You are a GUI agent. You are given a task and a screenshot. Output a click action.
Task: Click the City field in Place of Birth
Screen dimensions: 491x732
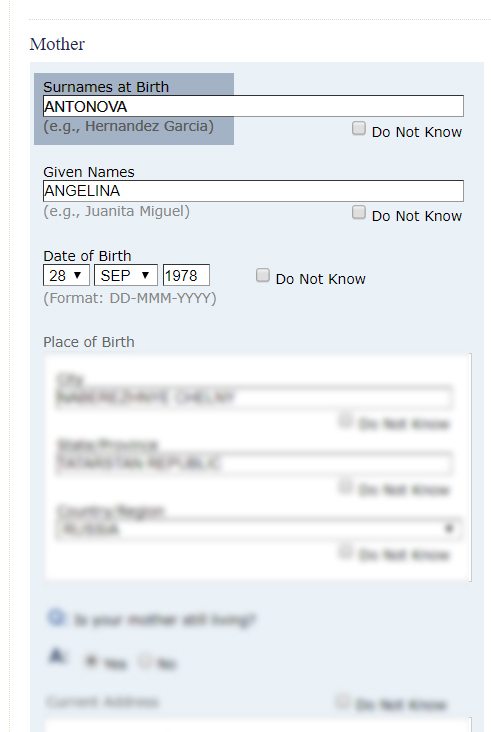[253, 398]
